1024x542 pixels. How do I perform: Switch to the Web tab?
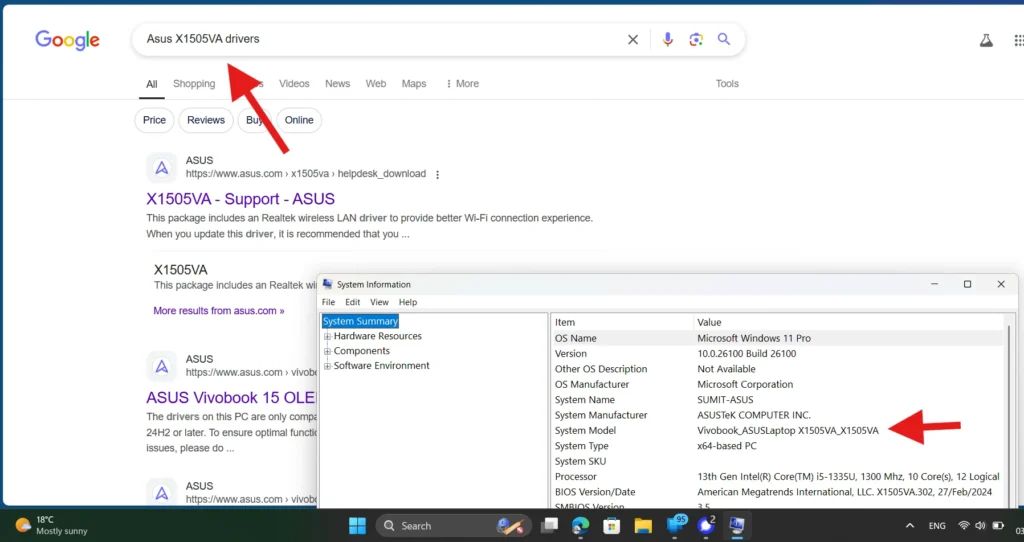376,84
